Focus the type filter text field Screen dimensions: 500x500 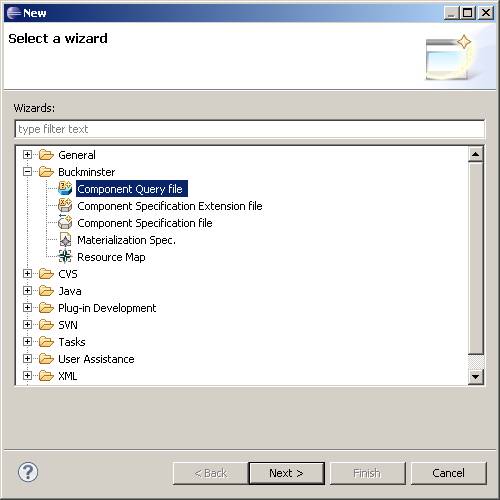click(x=250, y=129)
